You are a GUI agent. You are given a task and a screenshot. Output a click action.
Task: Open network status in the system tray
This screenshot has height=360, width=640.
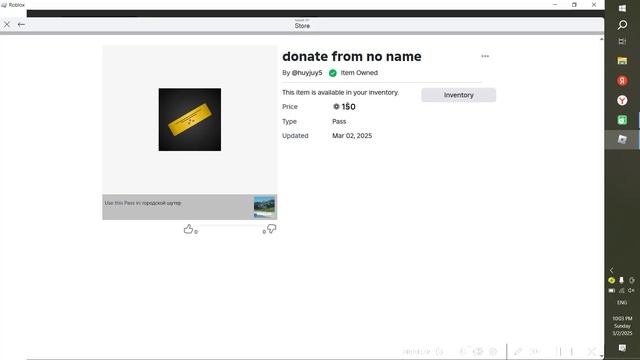pyautogui.click(x=622, y=291)
